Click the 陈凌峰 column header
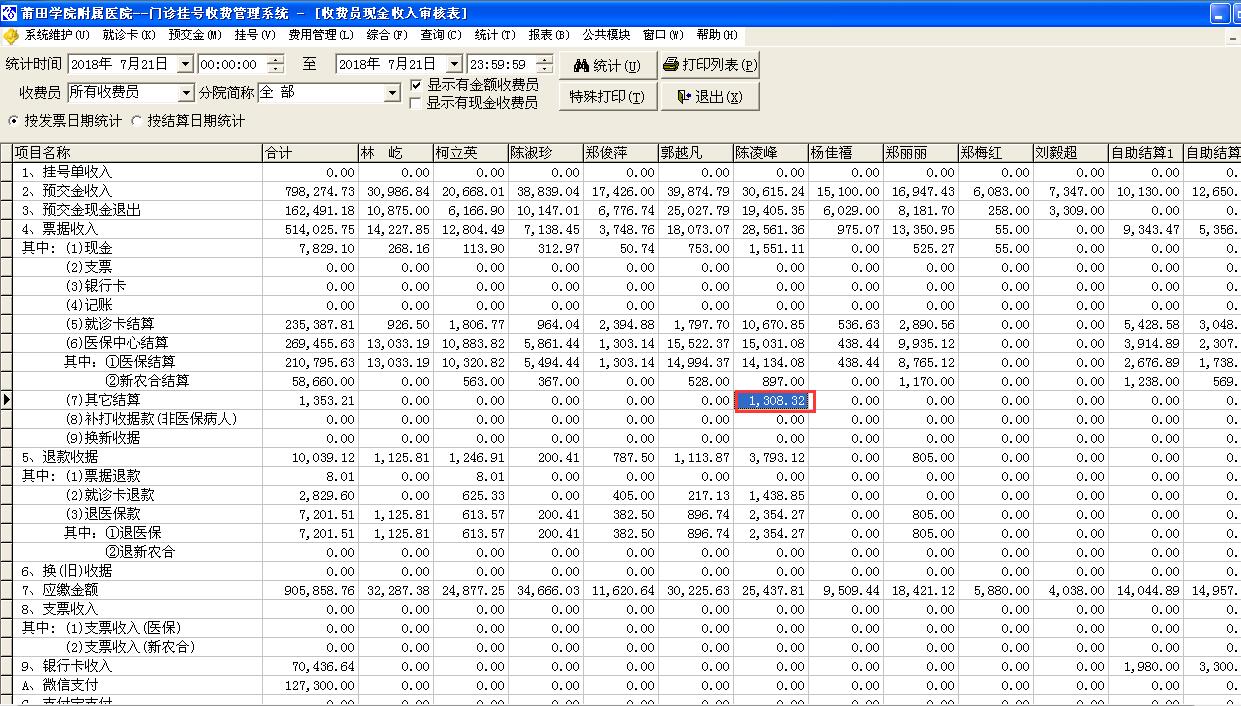Screen dimensions: 1241x706 pyautogui.click(x=770, y=153)
